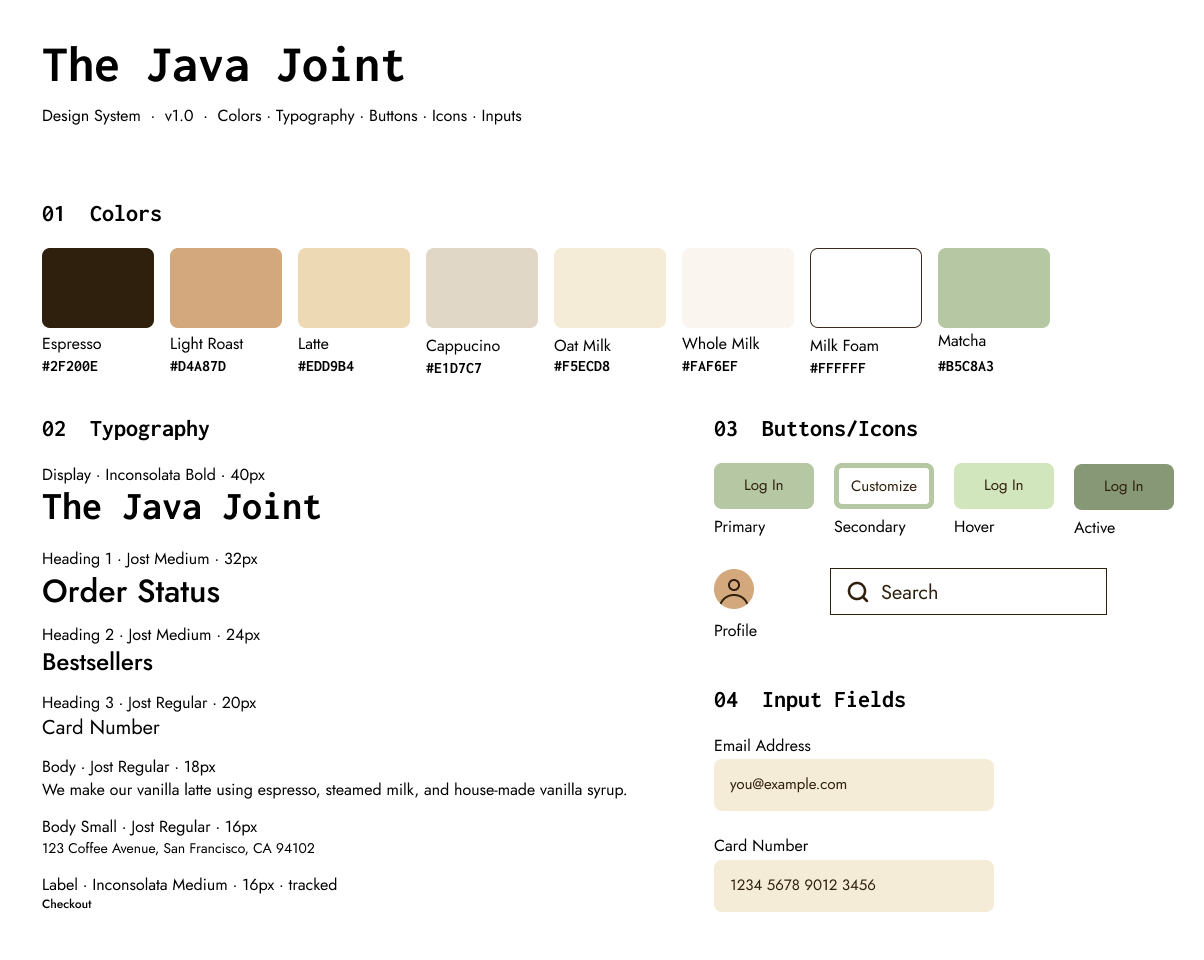Click the Customize secondary button
1204x960 pixels.
(x=883, y=485)
